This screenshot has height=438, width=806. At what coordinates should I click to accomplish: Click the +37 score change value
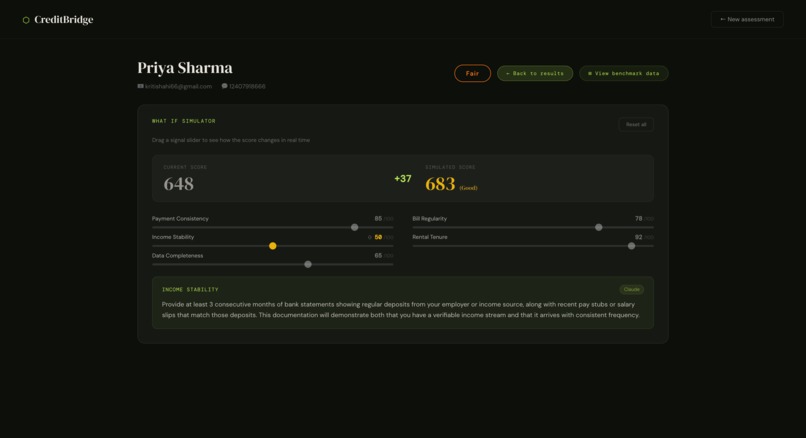click(x=403, y=179)
